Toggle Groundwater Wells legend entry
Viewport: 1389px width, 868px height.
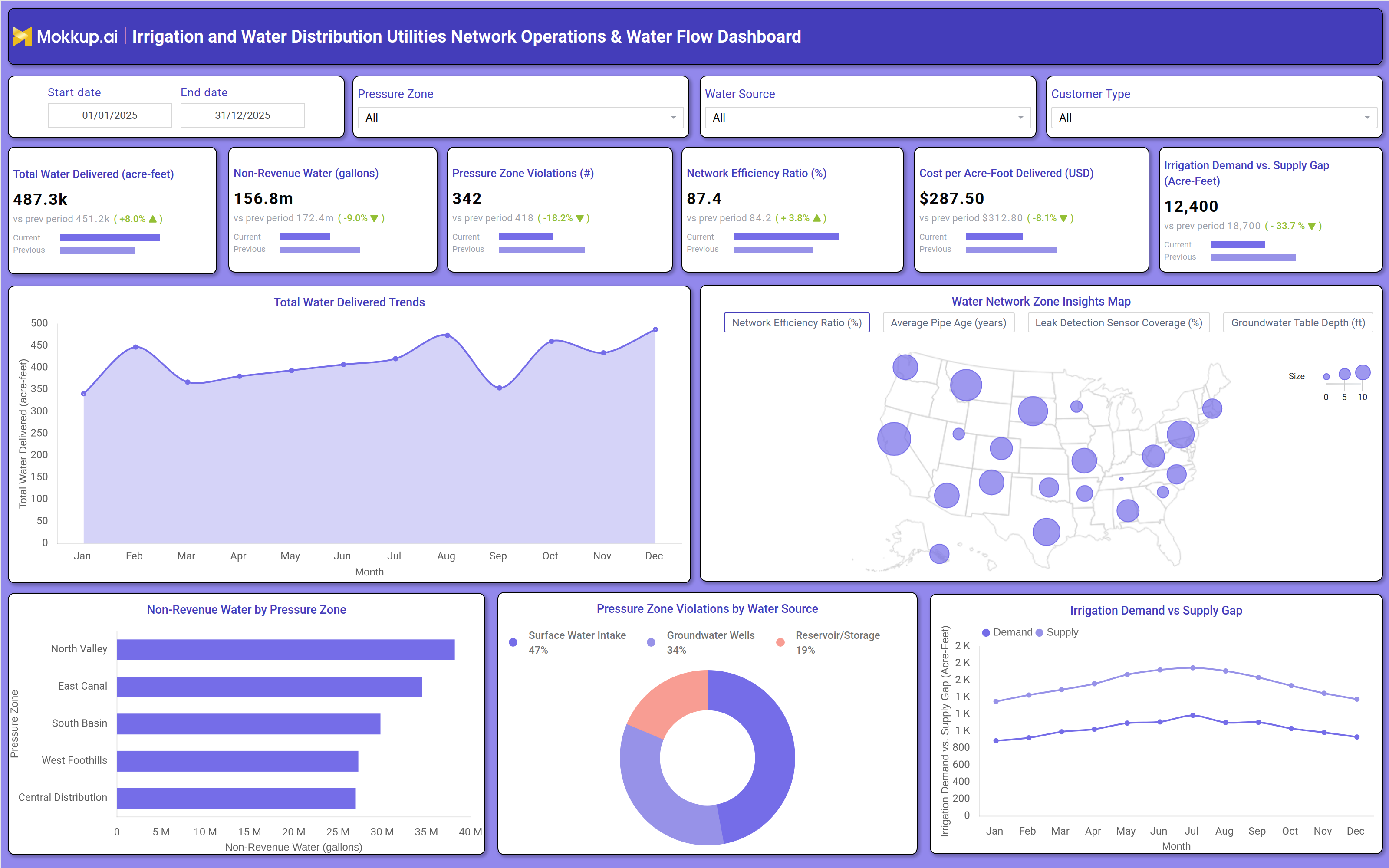pyautogui.click(x=701, y=642)
